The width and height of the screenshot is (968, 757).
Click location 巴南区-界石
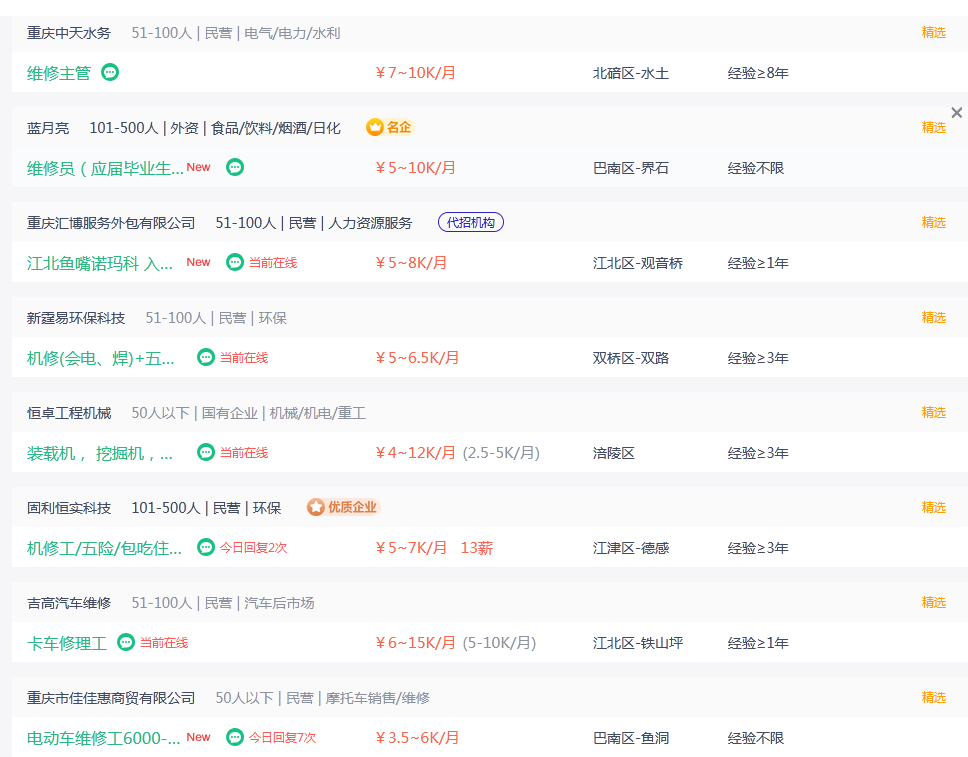[x=631, y=169]
